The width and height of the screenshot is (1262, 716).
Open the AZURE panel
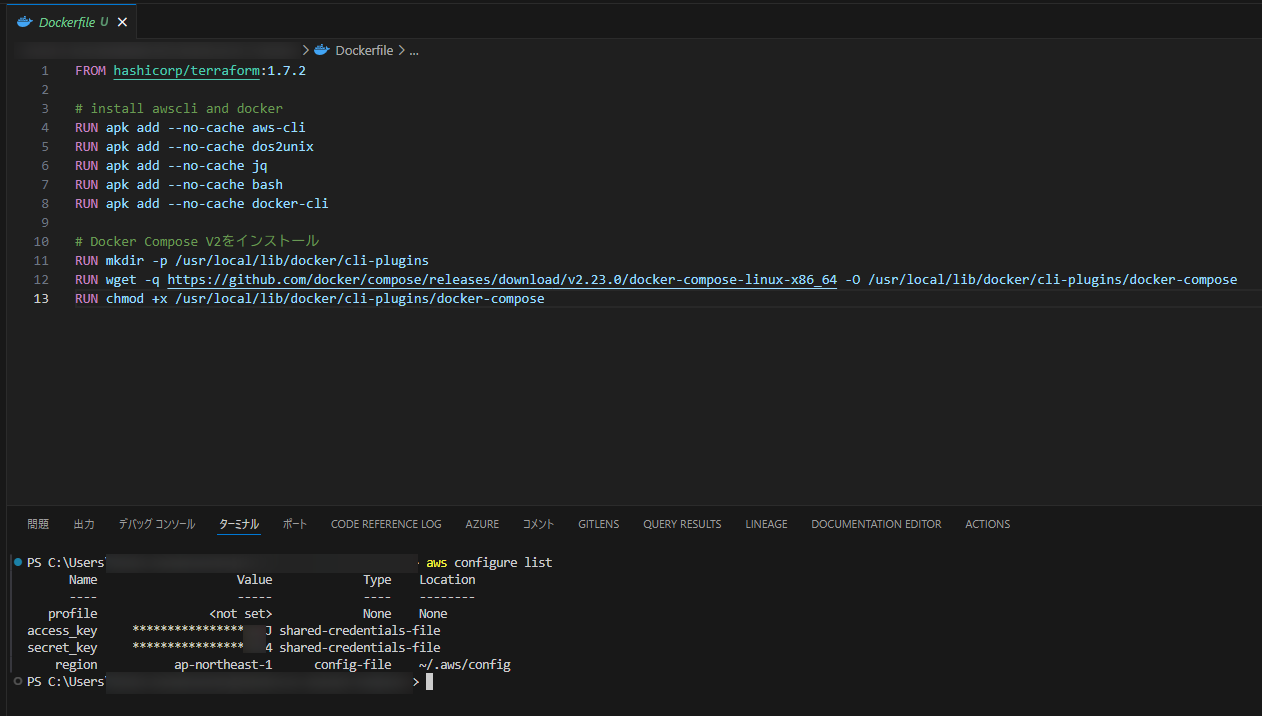(x=482, y=523)
